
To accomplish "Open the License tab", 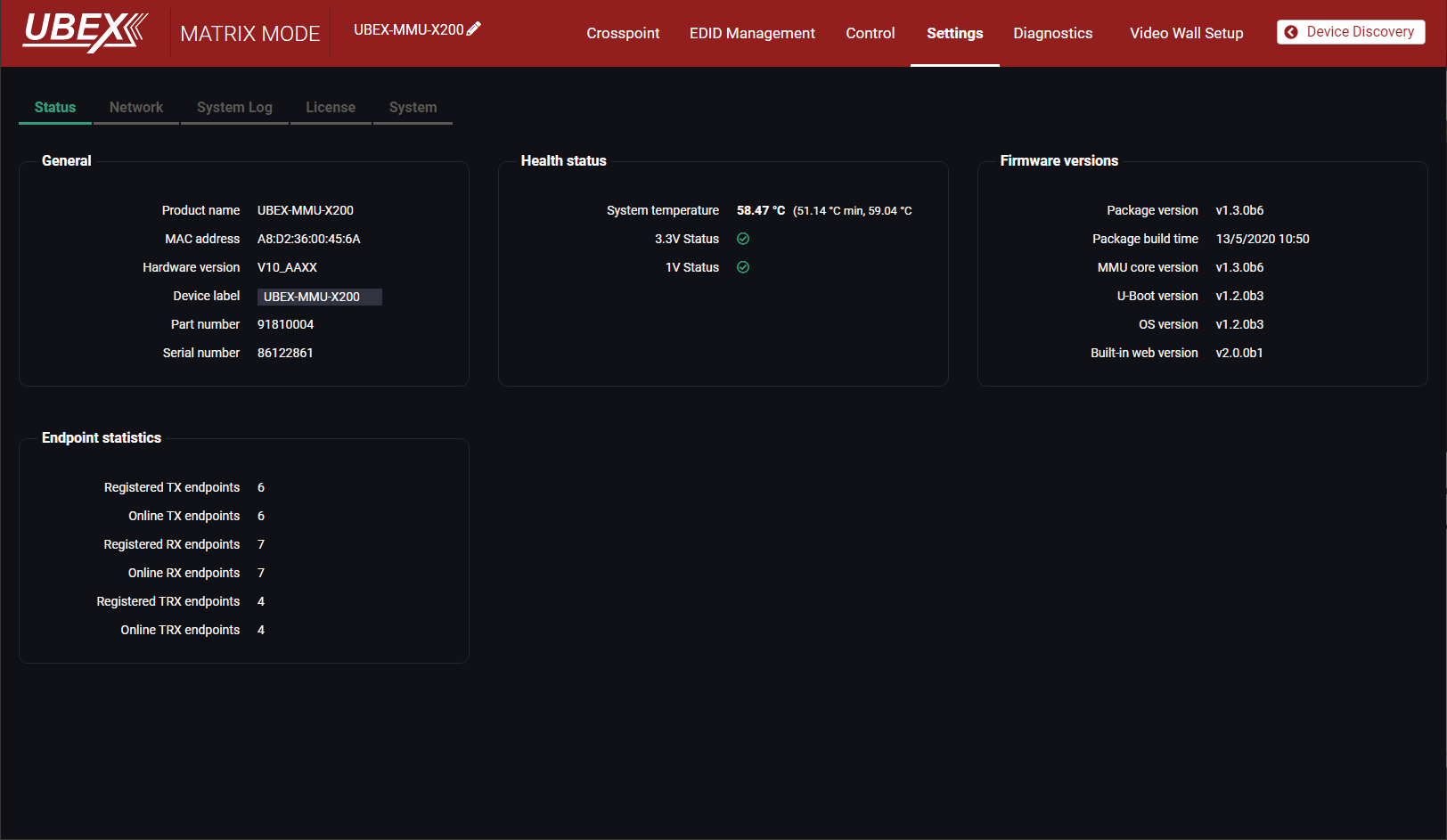I will tap(331, 107).
